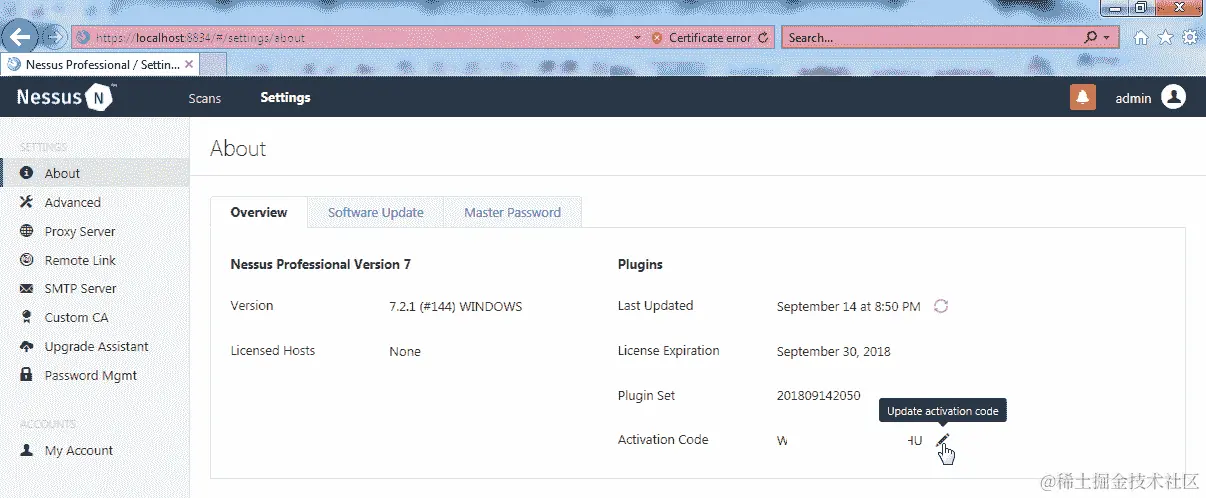Click the Remote Link icon in sidebar
This screenshot has height=498, width=1206.
[27, 260]
